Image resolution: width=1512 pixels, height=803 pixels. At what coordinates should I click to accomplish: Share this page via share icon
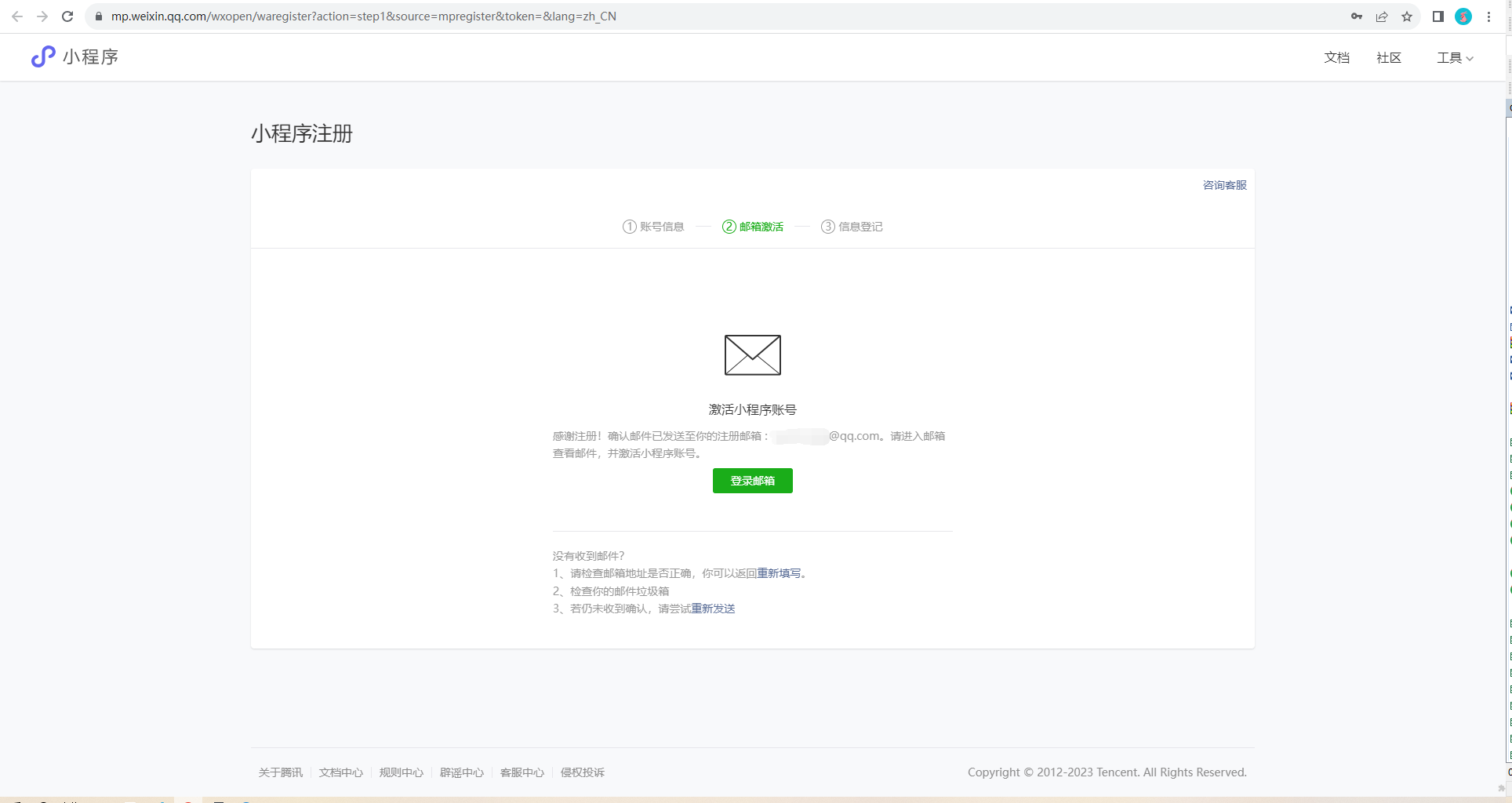1382,16
